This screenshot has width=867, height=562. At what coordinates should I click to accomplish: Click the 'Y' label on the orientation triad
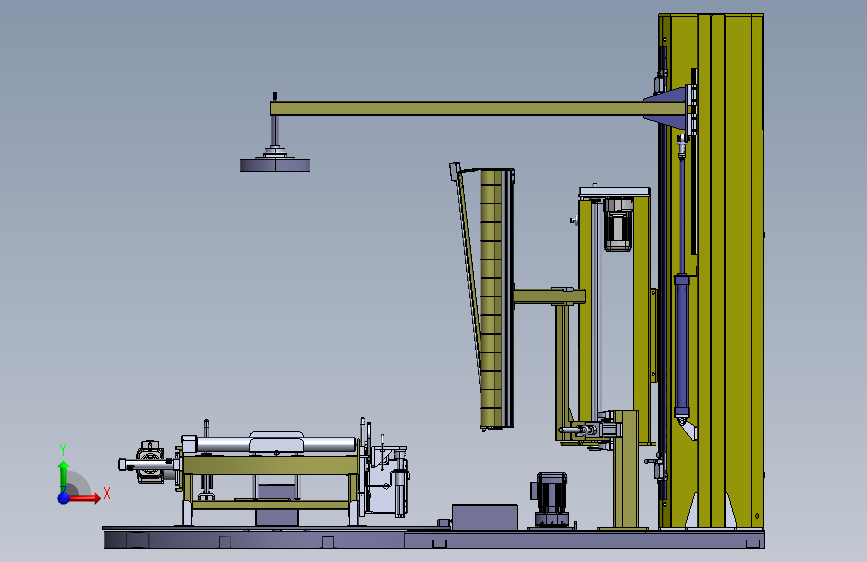point(63,450)
